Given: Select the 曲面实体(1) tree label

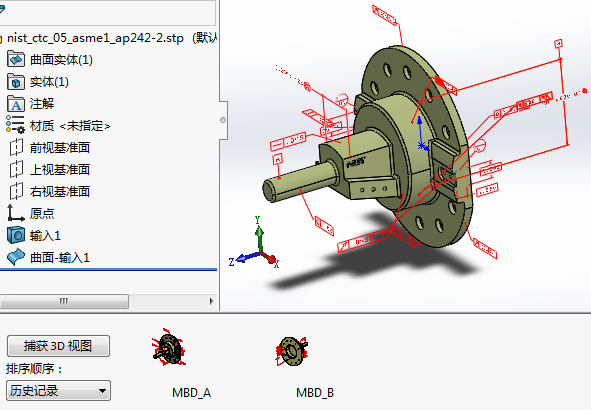Looking at the screenshot, I should click(61, 60).
